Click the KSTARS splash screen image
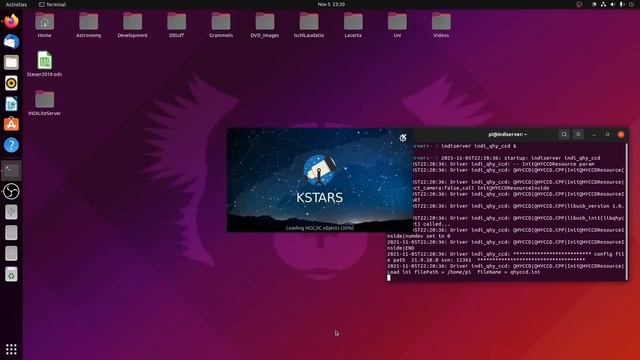Image resolution: width=640 pixels, height=360 pixels. pyautogui.click(x=320, y=180)
